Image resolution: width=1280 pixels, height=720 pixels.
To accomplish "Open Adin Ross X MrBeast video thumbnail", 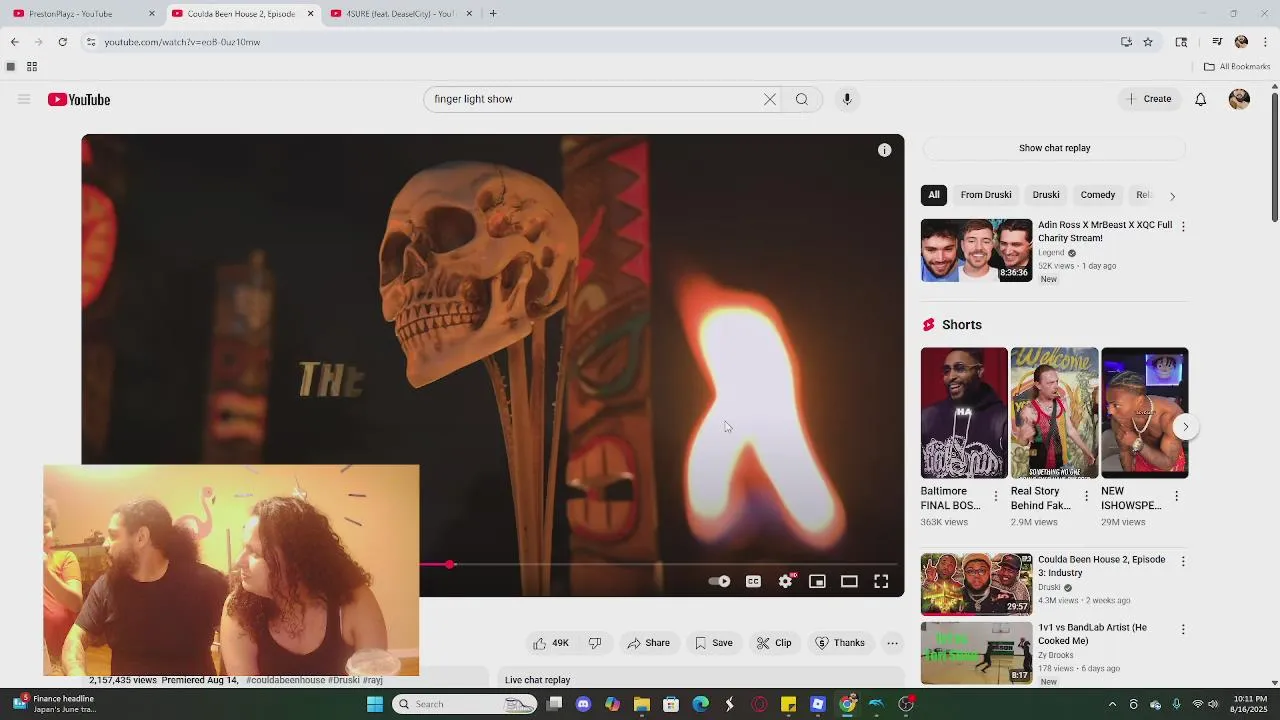I will pyautogui.click(x=976, y=250).
